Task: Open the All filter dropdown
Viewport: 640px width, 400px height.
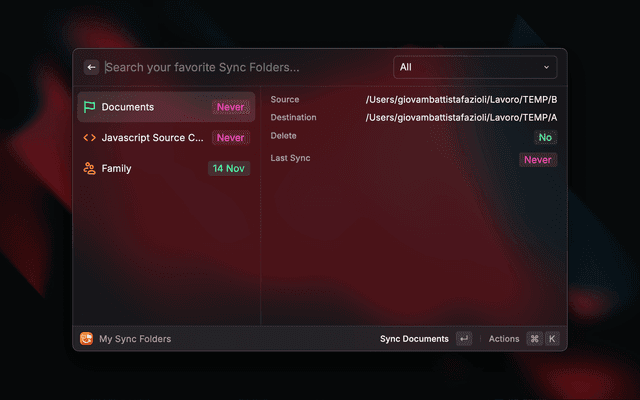Action: 474,67
